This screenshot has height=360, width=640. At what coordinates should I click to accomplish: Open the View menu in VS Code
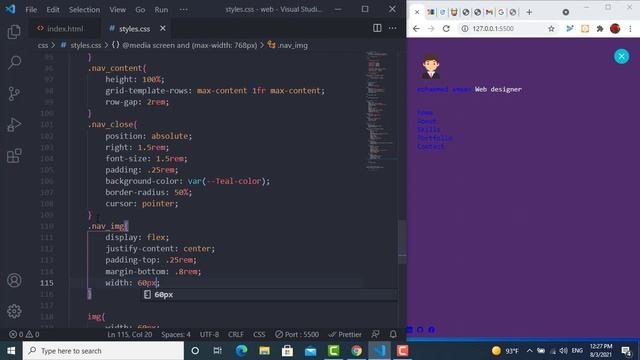(x=117, y=9)
